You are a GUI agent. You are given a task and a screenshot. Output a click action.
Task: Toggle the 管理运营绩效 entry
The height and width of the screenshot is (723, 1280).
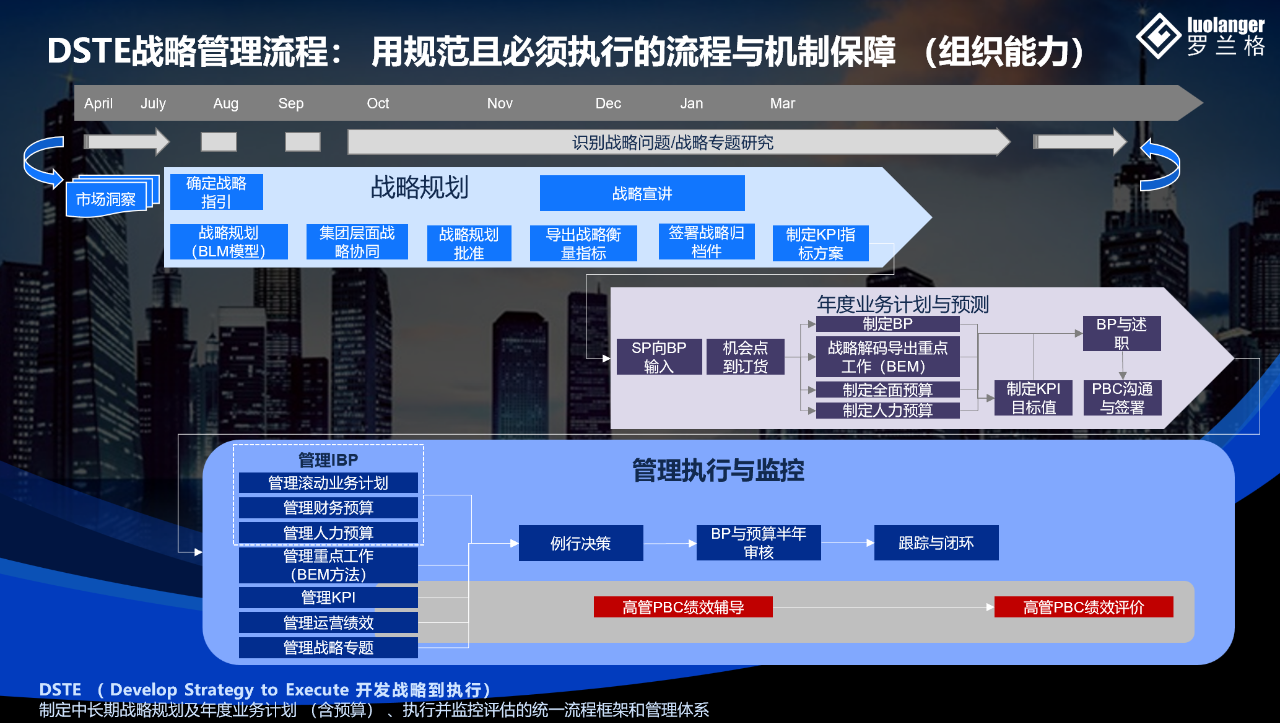328,622
